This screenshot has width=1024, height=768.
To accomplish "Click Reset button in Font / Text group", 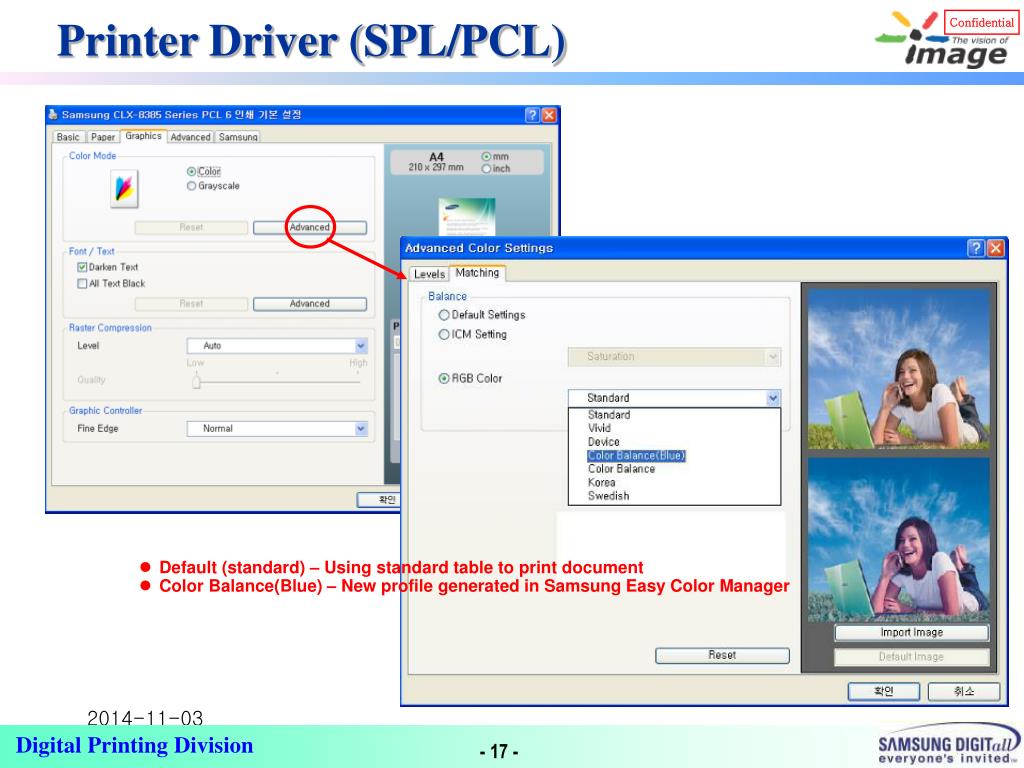I will (x=191, y=304).
